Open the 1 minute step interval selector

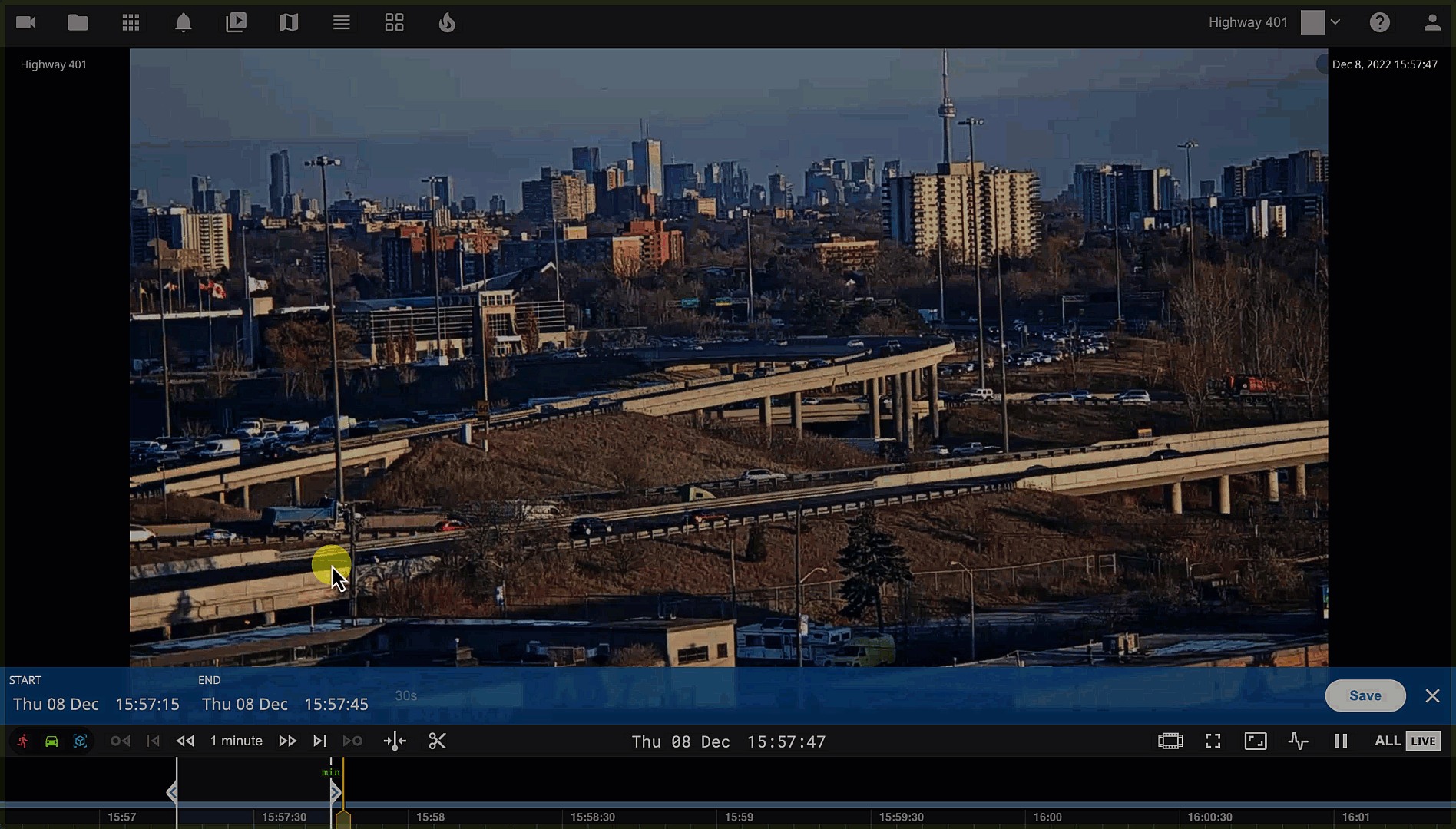coord(237,741)
